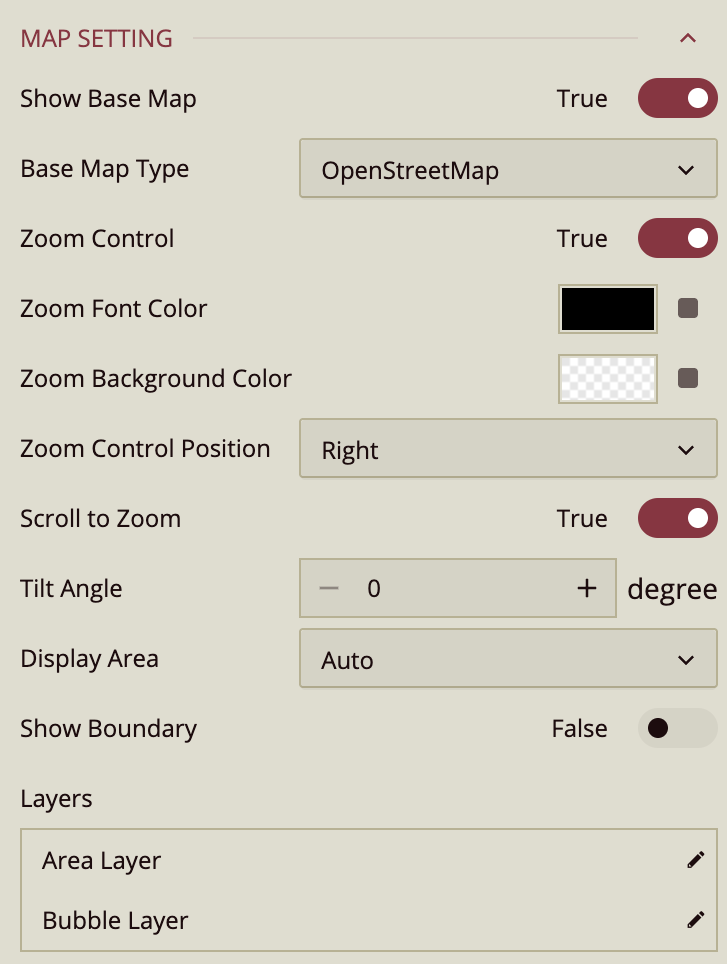Expand the Display Area dropdown
Viewport: 727px width, 964px height.
(x=508, y=660)
